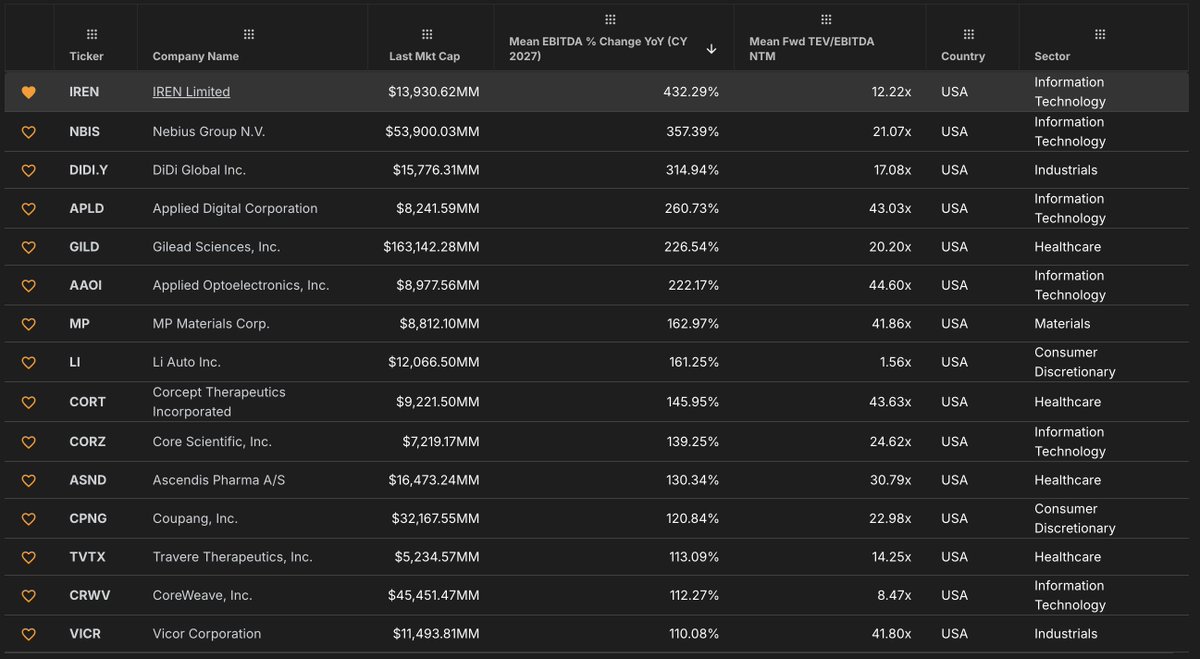Favorite NBIS with its heart icon

pos(28,132)
